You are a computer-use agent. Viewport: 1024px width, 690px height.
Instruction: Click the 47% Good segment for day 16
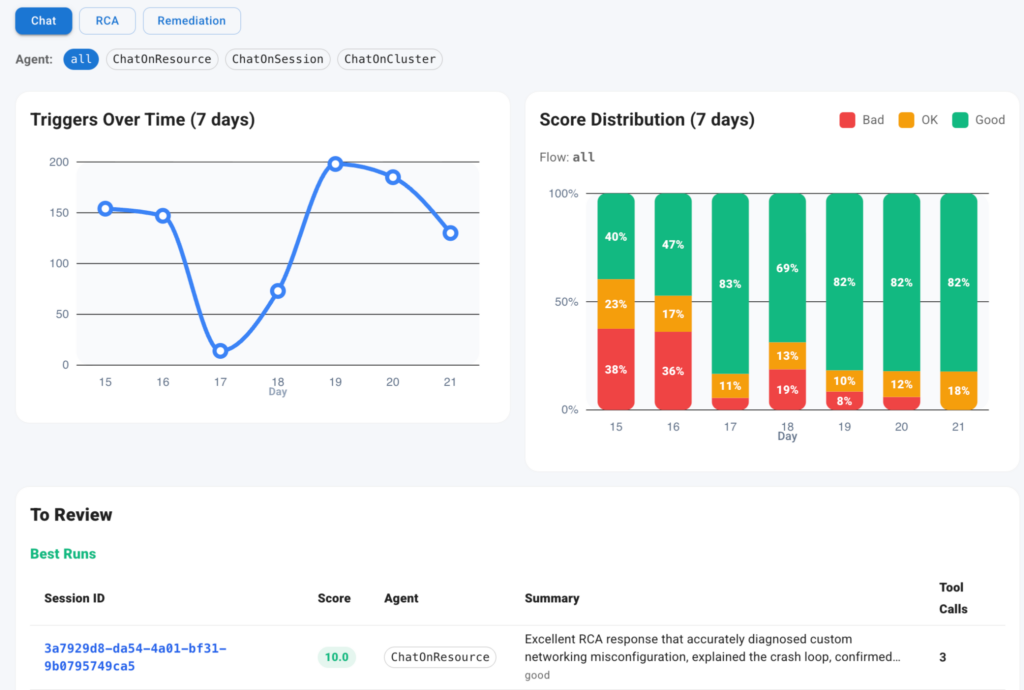tap(673, 245)
